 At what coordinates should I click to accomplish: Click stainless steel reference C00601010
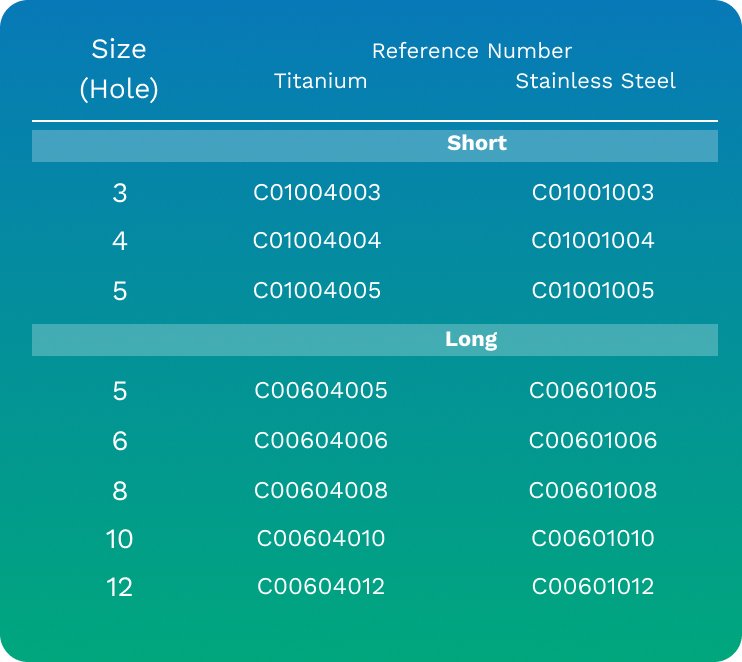tap(592, 538)
